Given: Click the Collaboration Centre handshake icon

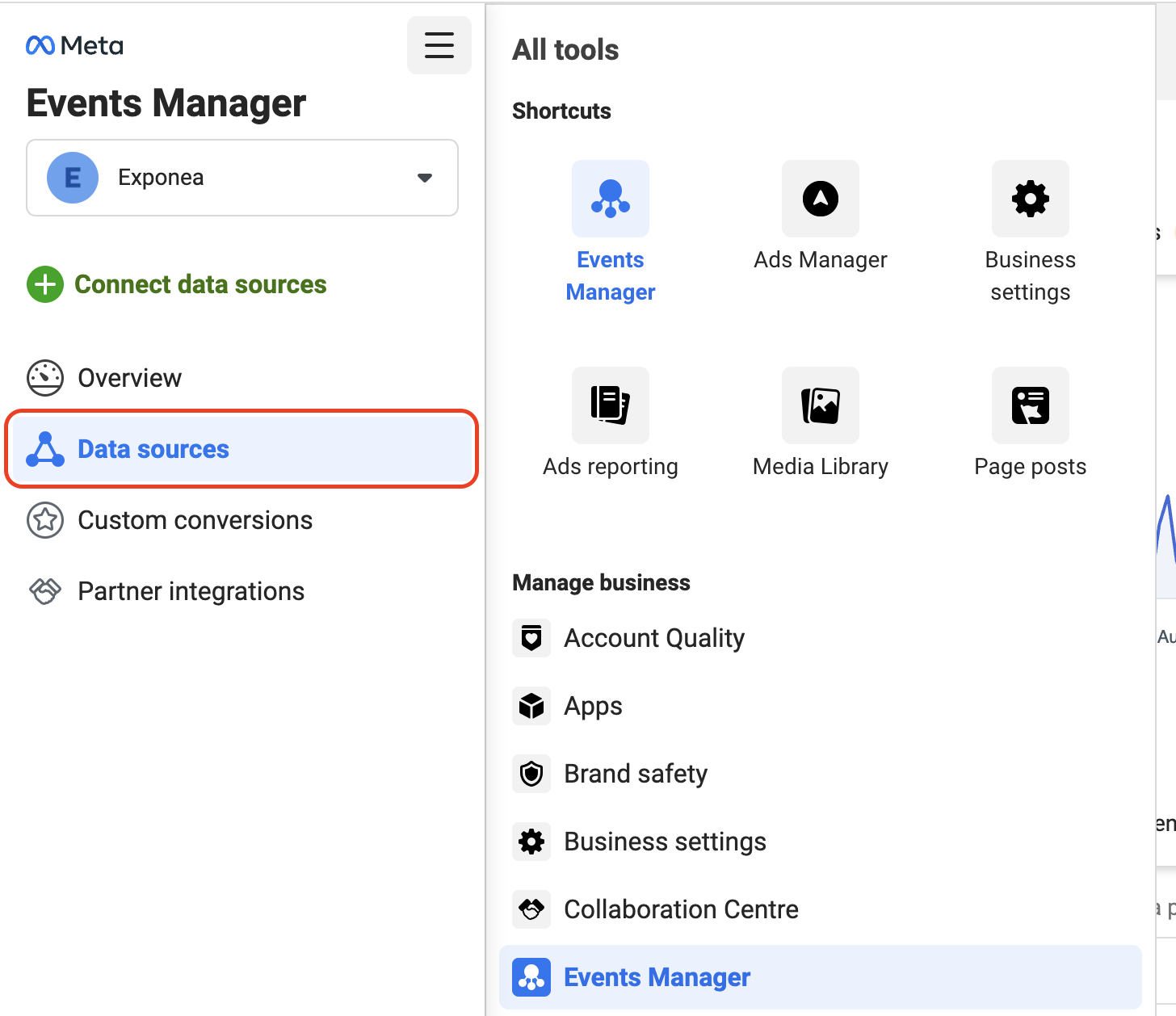Looking at the screenshot, I should click(x=531, y=909).
